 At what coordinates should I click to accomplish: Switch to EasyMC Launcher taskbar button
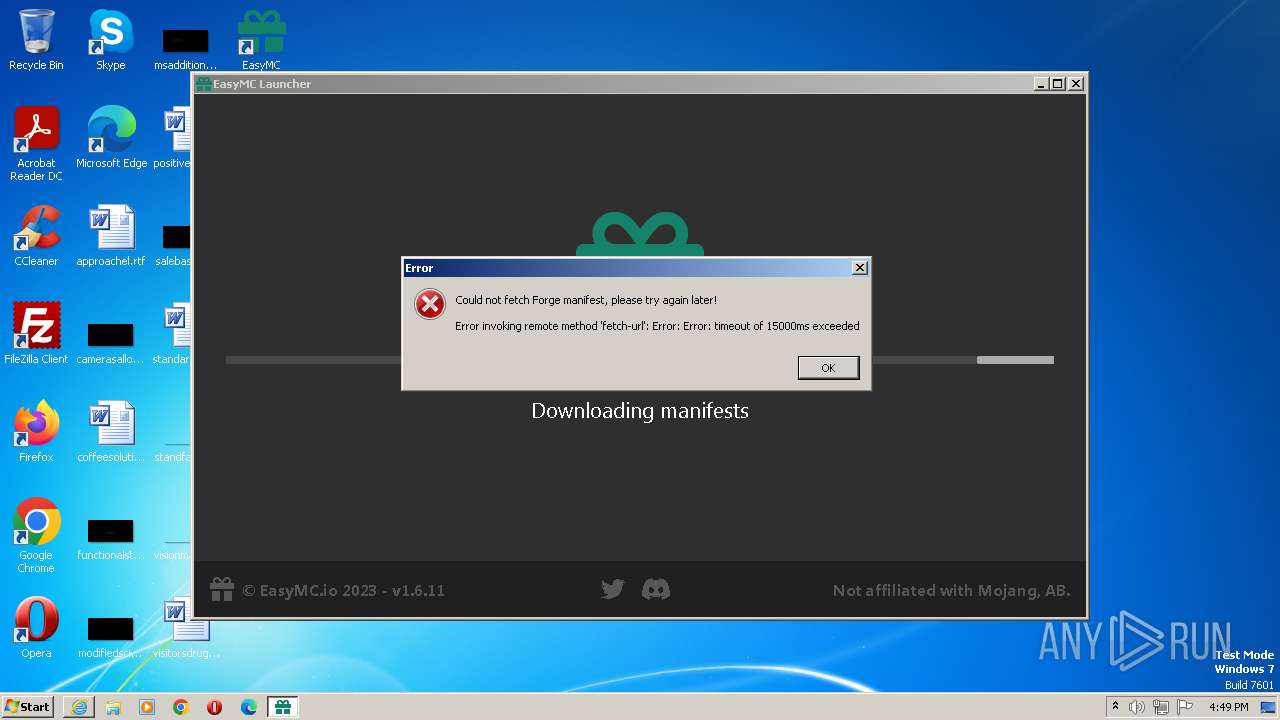coord(283,707)
